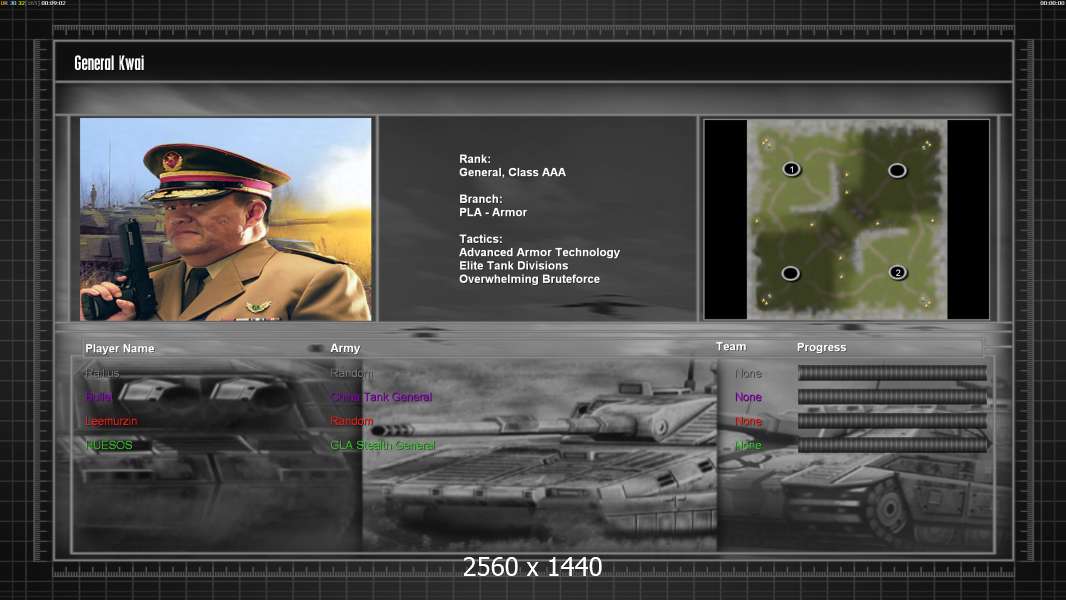Click the 'Progress' column header

coord(821,347)
